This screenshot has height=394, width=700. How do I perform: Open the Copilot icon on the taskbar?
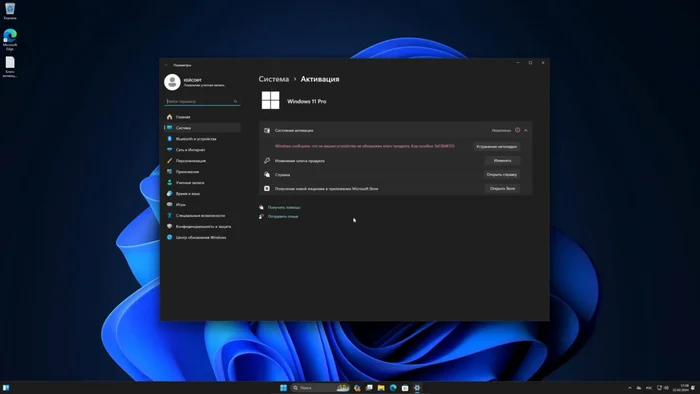click(x=357, y=388)
